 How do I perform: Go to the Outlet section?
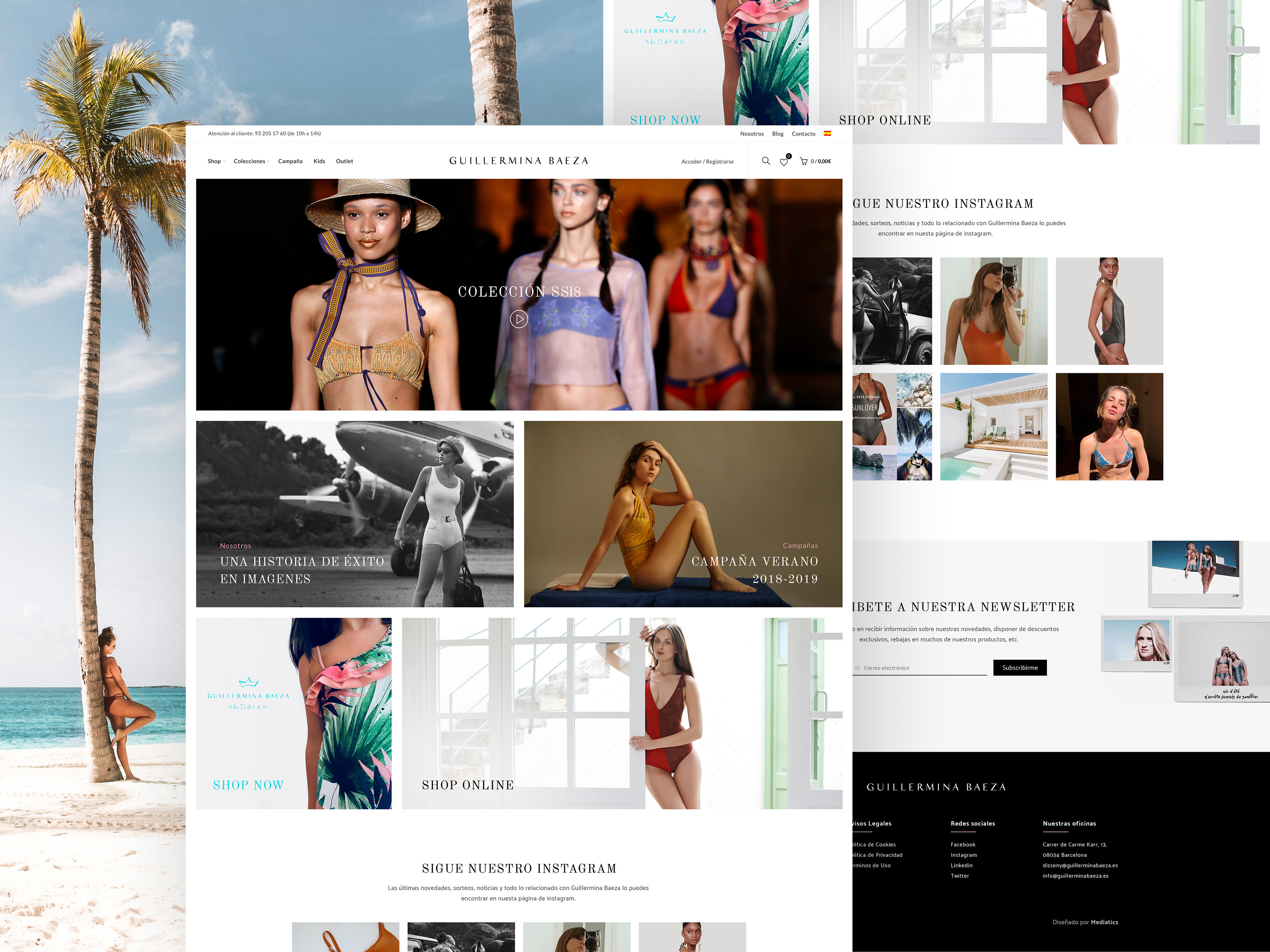click(344, 162)
